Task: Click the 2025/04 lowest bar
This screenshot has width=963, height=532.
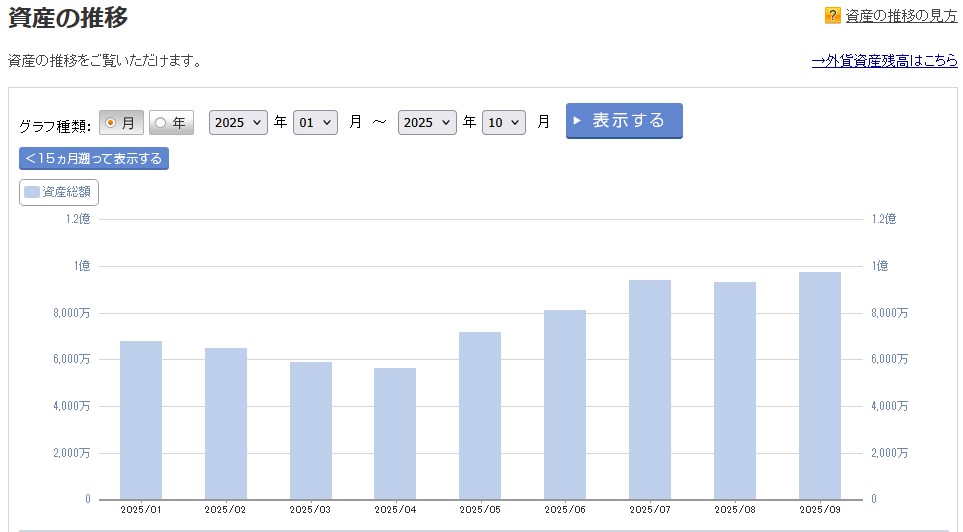Action: click(x=395, y=433)
